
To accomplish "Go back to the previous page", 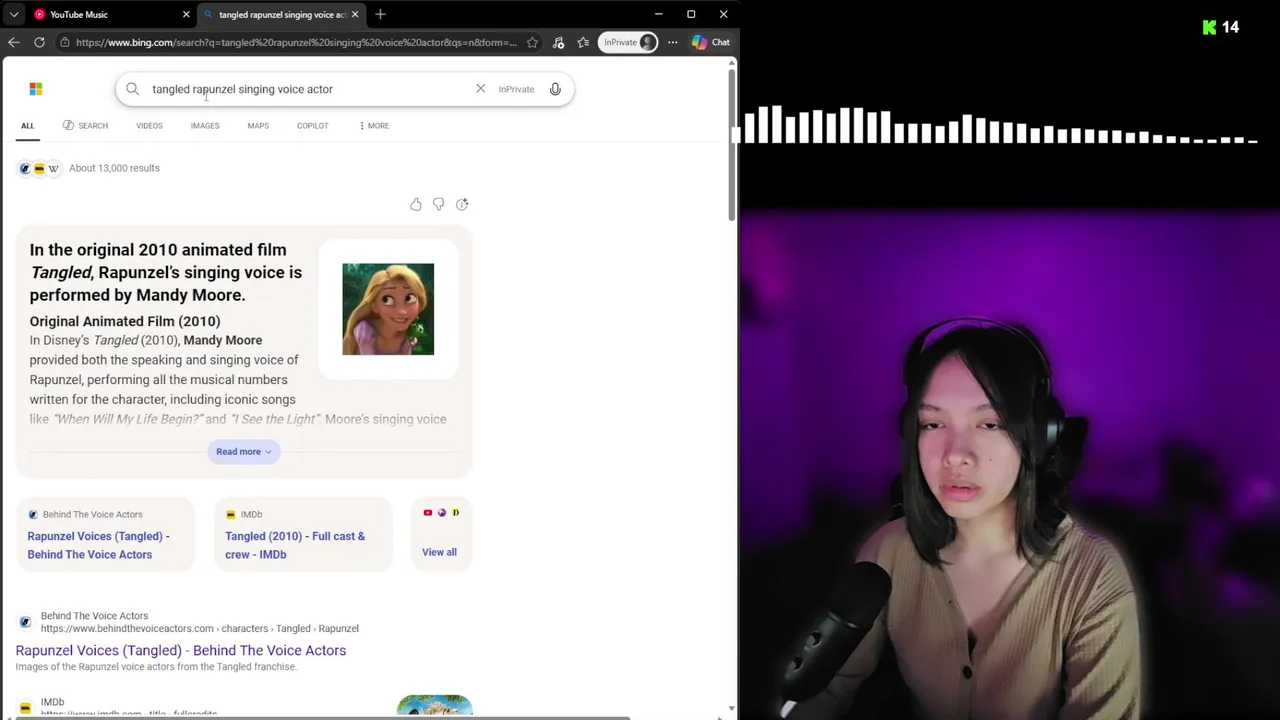I will coord(14,42).
